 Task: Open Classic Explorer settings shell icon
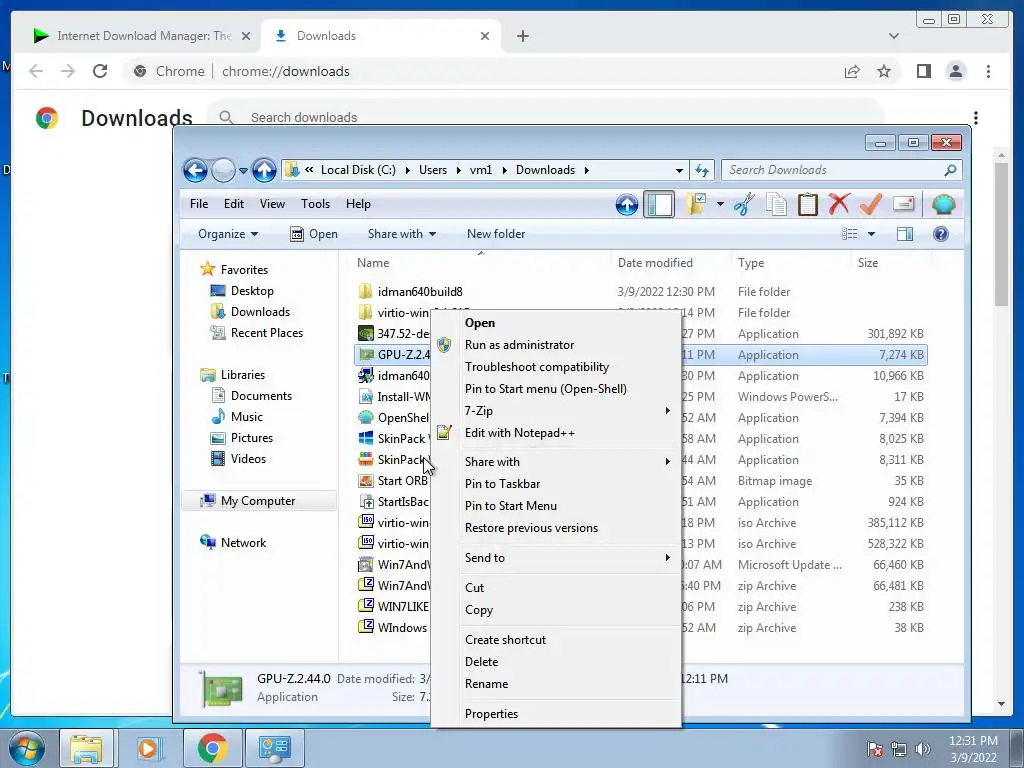click(x=944, y=204)
